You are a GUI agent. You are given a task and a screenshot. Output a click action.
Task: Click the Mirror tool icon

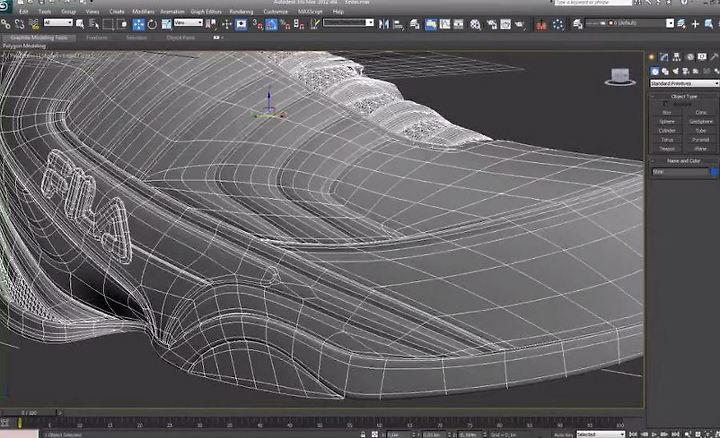[x=384, y=24]
